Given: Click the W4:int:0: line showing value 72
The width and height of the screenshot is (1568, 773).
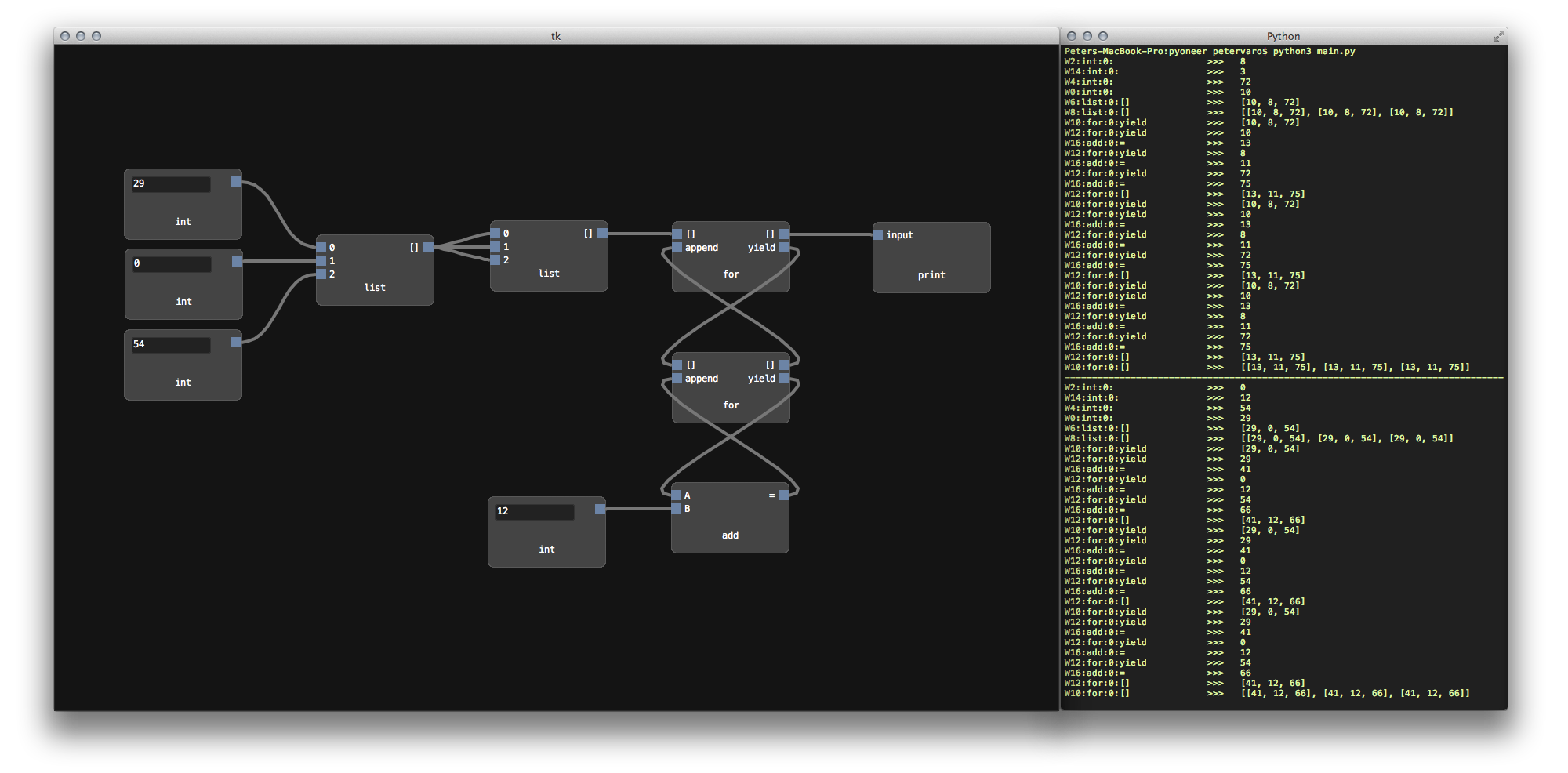Looking at the screenshot, I should pyautogui.click(x=1158, y=82).
